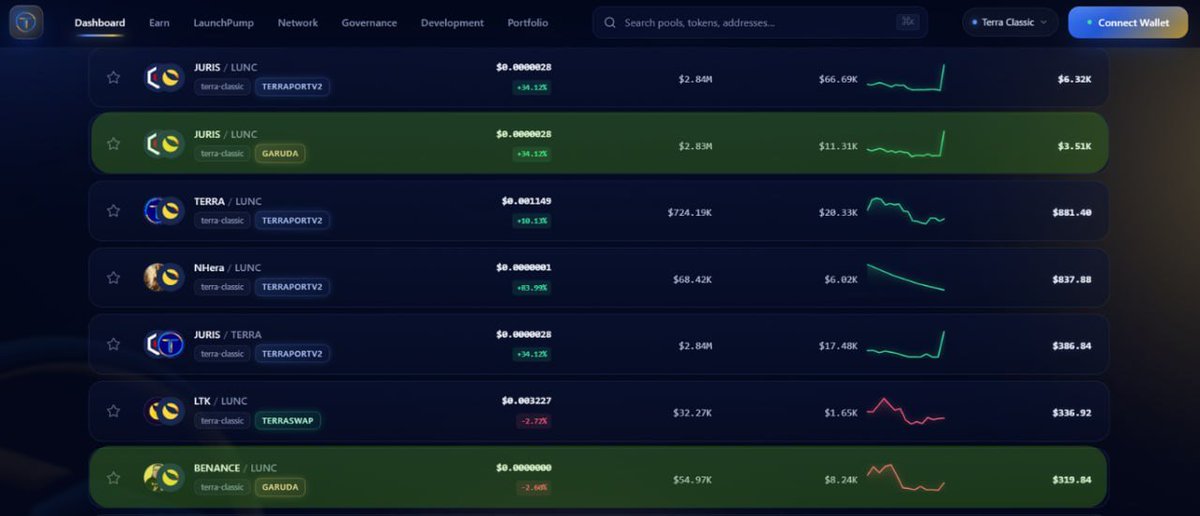This screenshot has width=1200, height=516.
Task: Open the Development tab
Action: 452,22
